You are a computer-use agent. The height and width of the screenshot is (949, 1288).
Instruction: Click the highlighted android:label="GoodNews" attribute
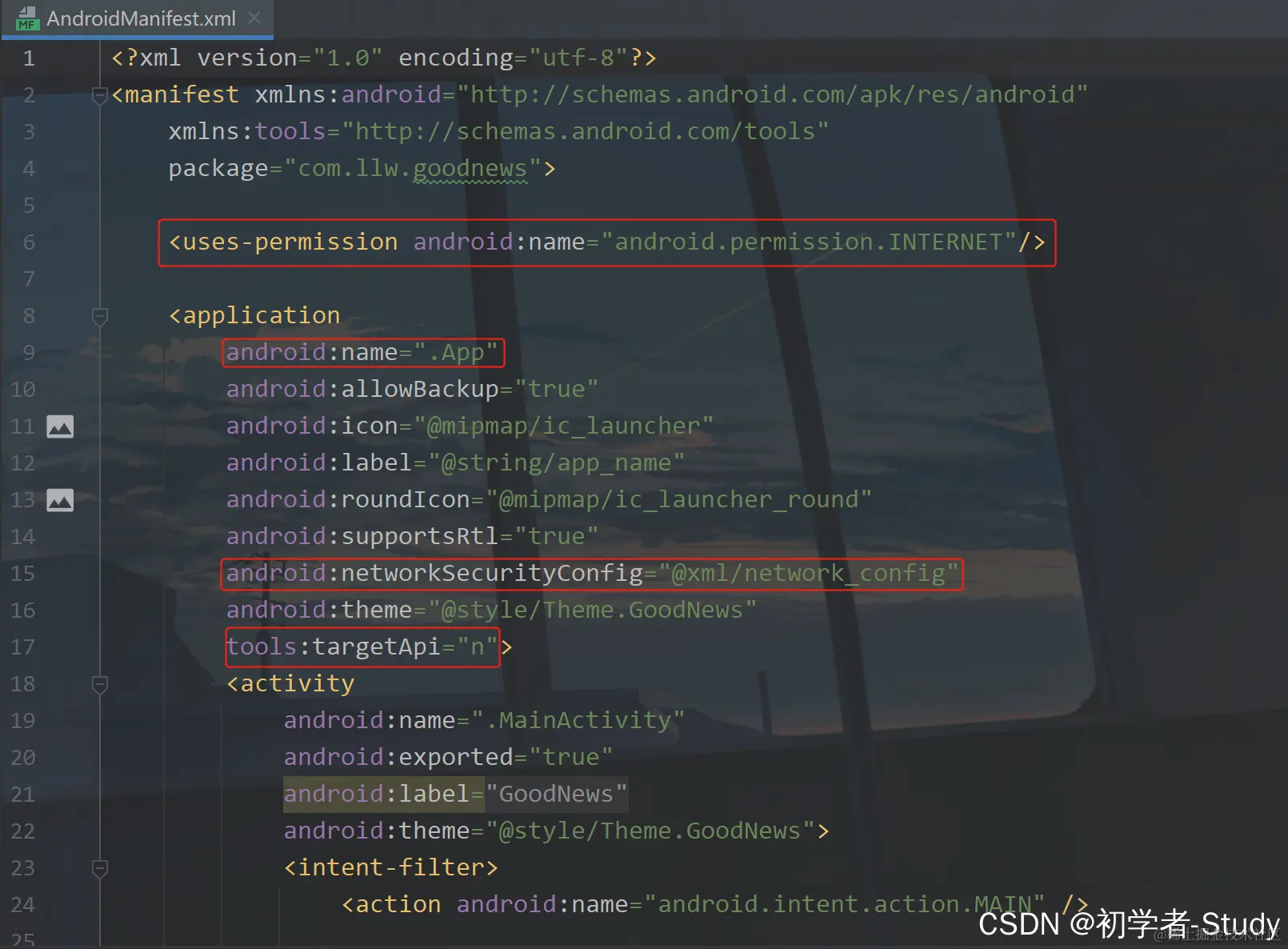455,795
